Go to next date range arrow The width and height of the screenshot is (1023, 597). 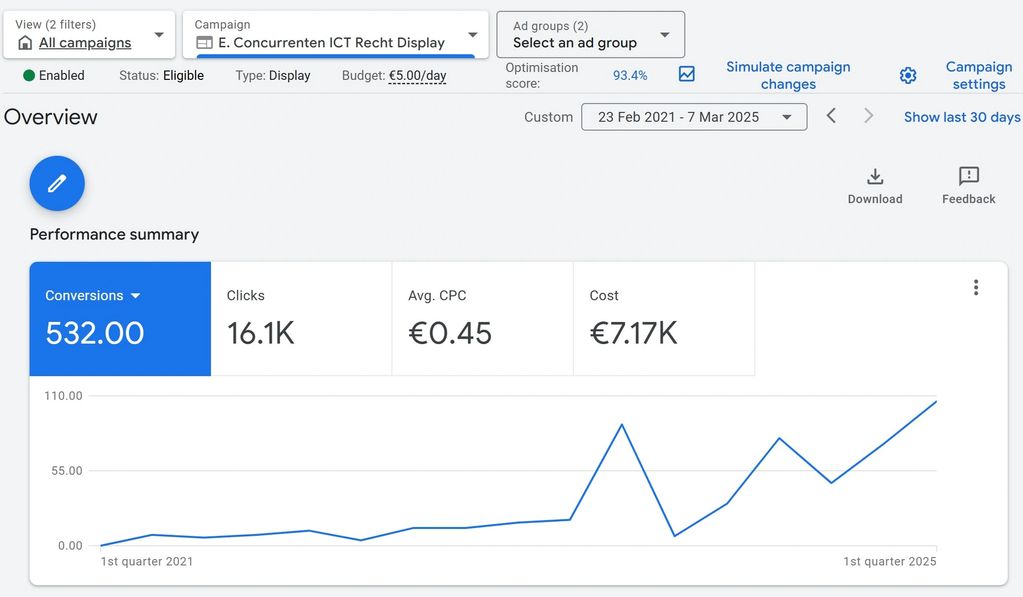tap(868, 116)
